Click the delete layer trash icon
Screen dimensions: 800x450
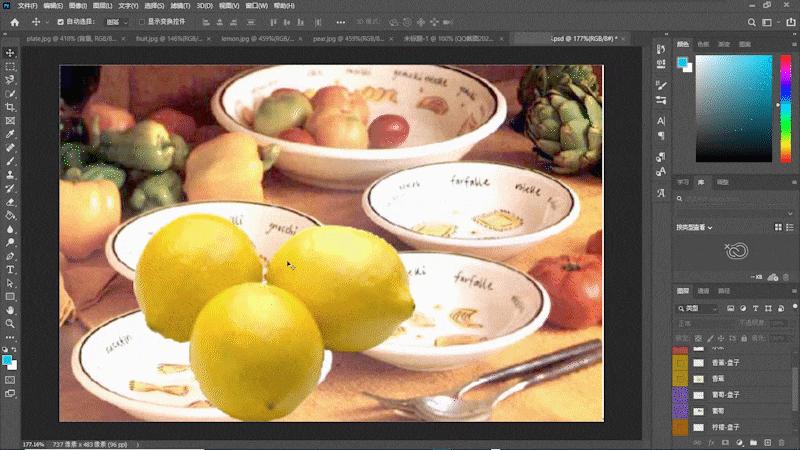click(x=780, y=443)
